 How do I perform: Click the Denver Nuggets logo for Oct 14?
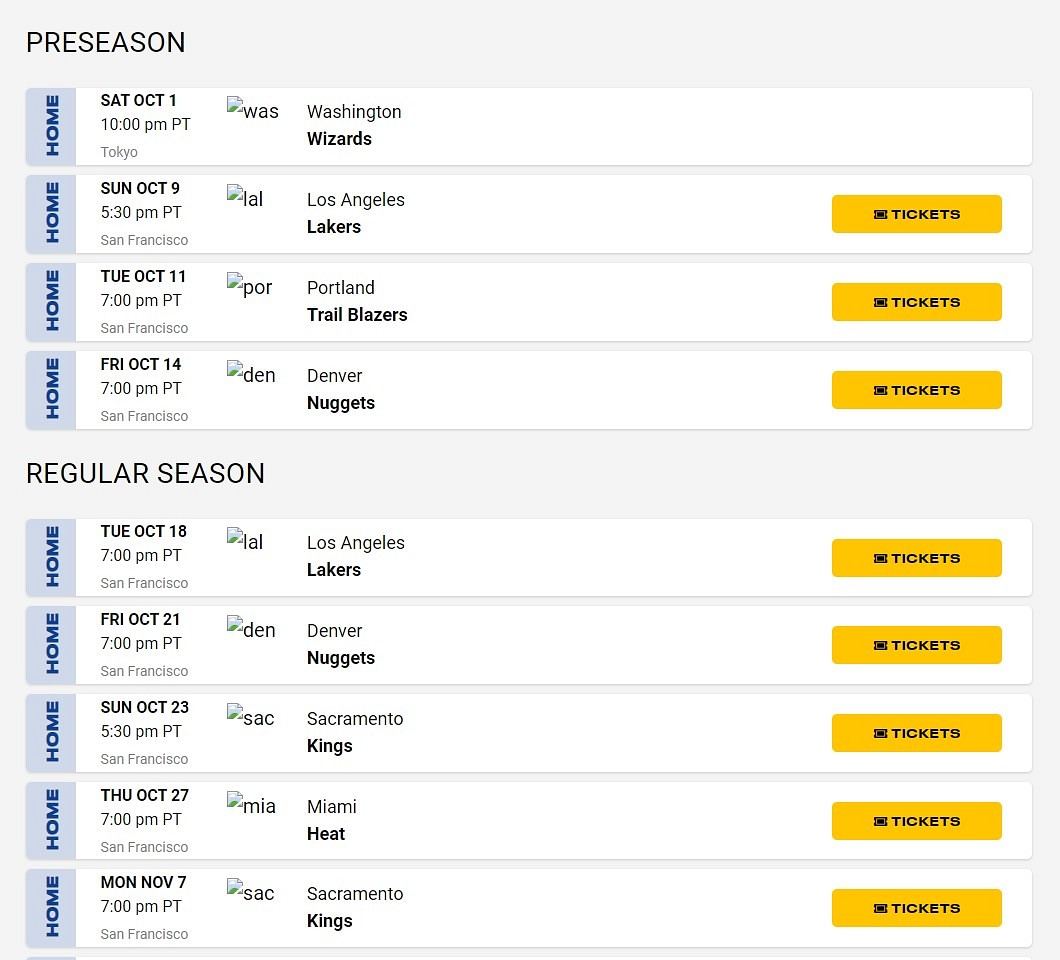[x=250, y=374]
